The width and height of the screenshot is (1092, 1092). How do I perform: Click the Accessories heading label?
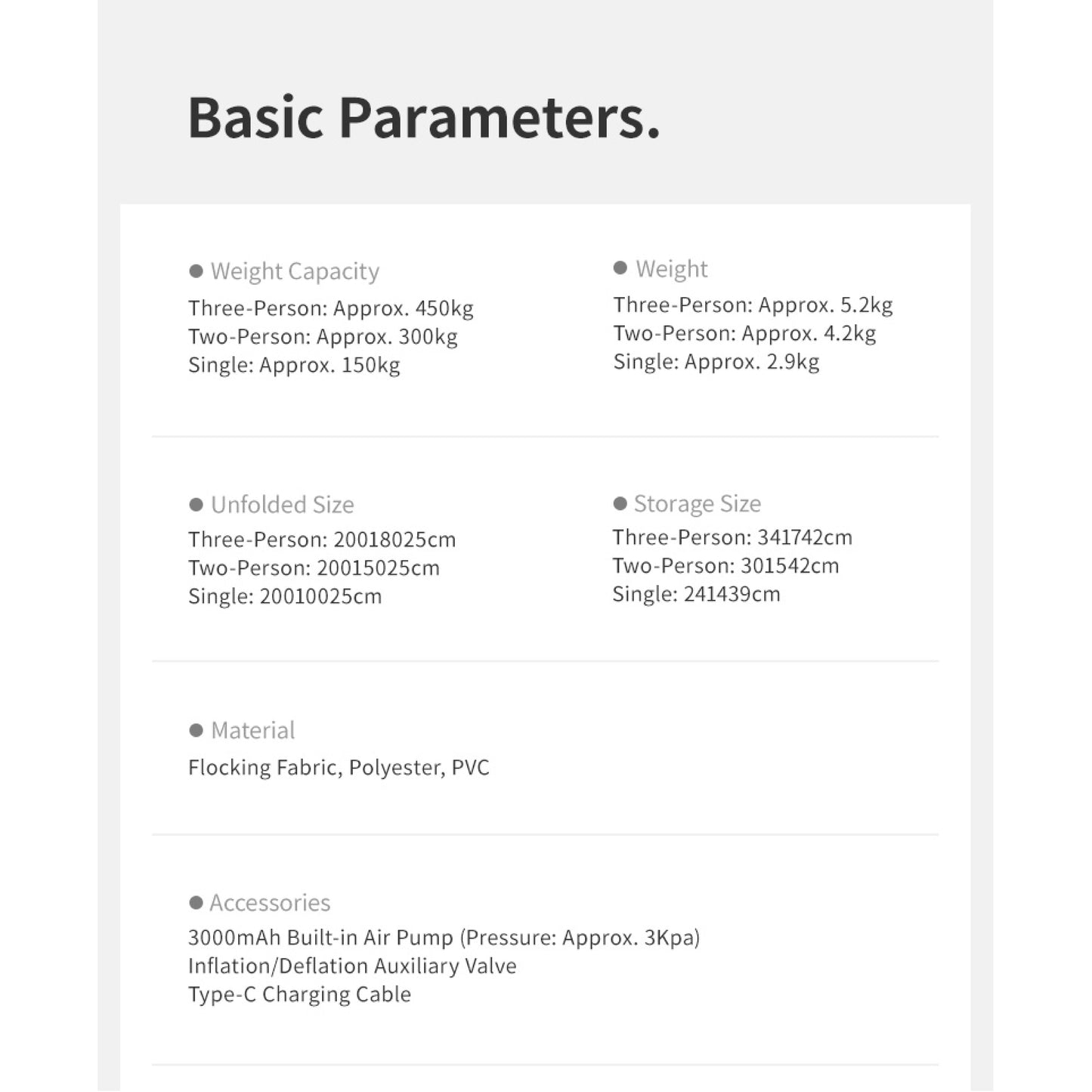[x=270, y=902]
